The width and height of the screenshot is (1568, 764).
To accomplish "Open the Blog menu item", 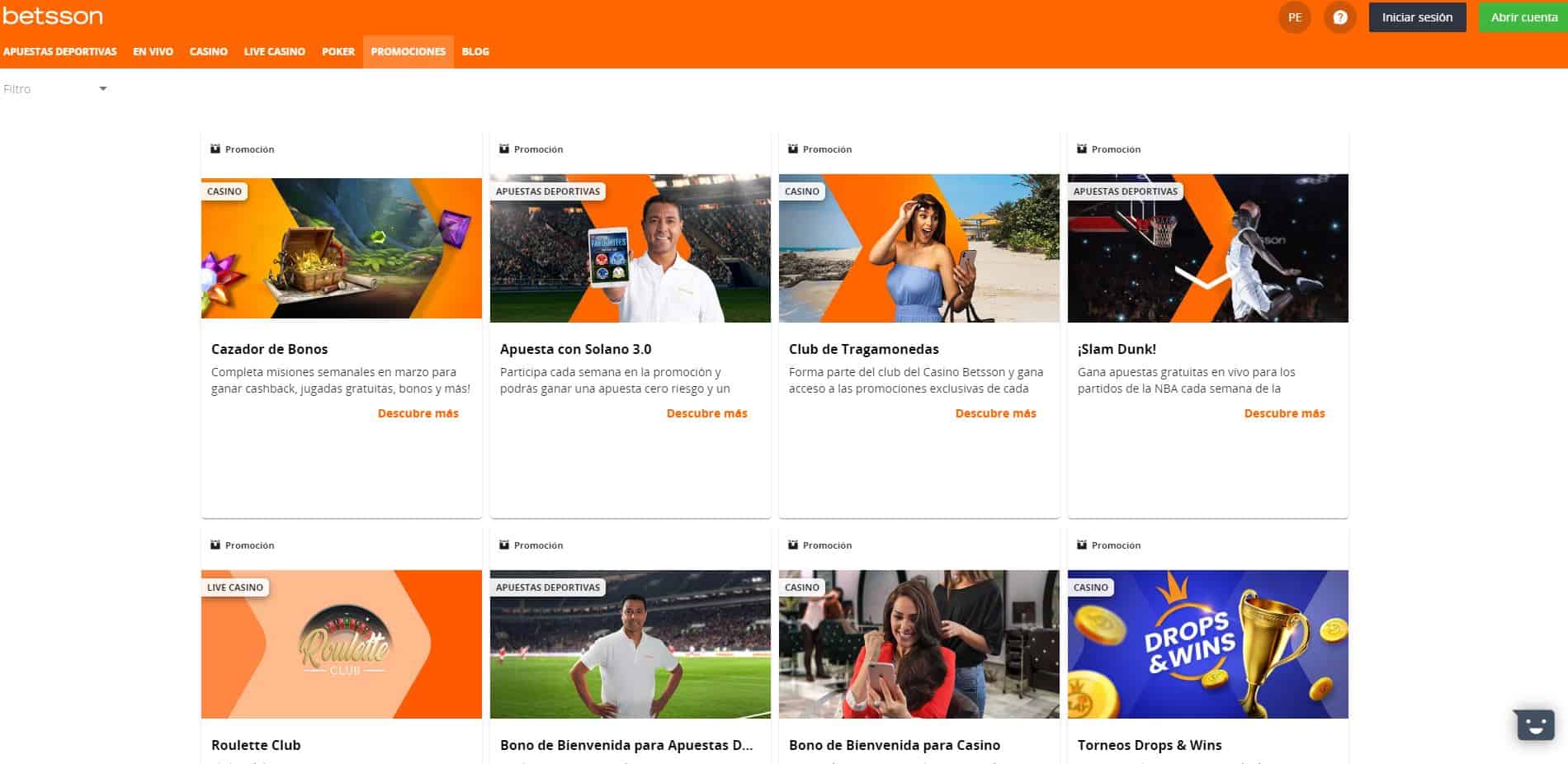I will point(475,51).
